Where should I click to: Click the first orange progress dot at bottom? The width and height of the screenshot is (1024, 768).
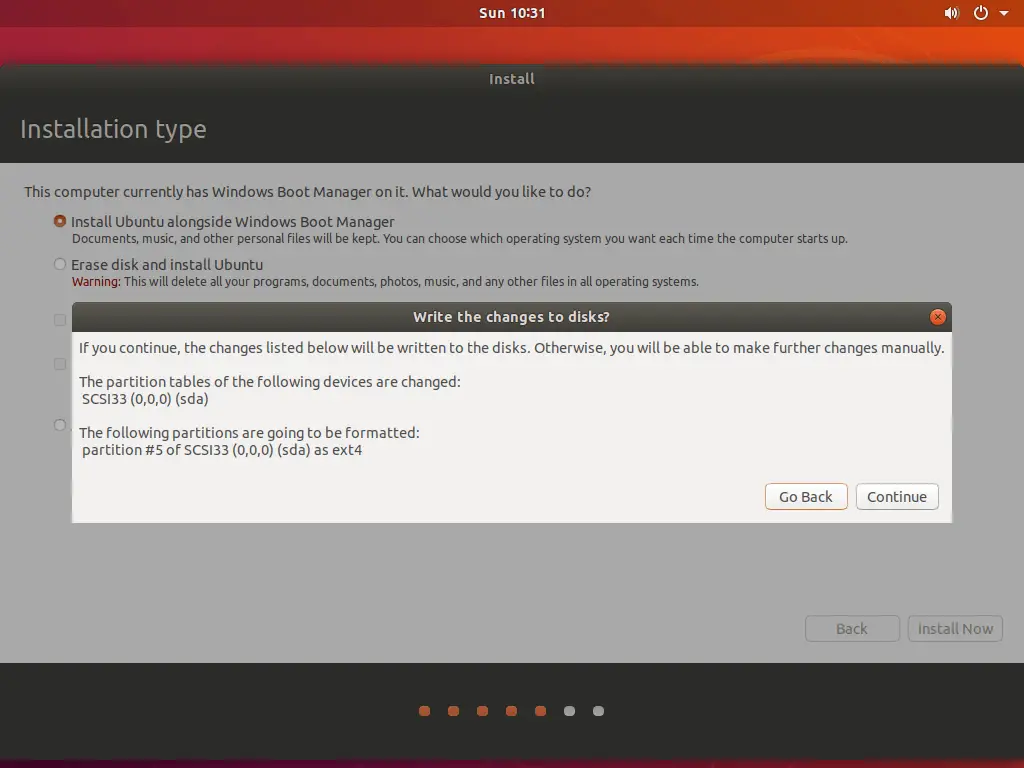(x=424, y=711)
